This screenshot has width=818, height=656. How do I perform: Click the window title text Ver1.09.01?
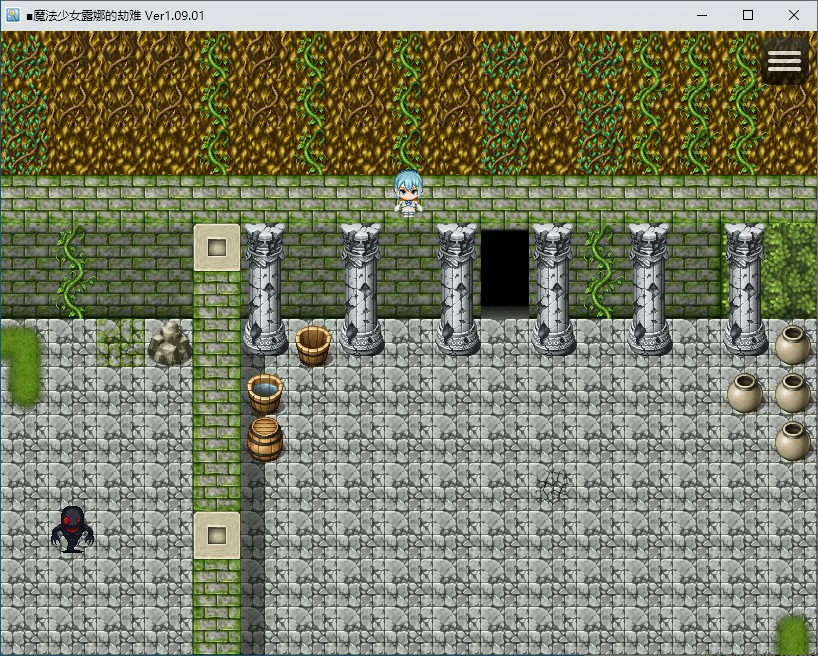(174, 16)
